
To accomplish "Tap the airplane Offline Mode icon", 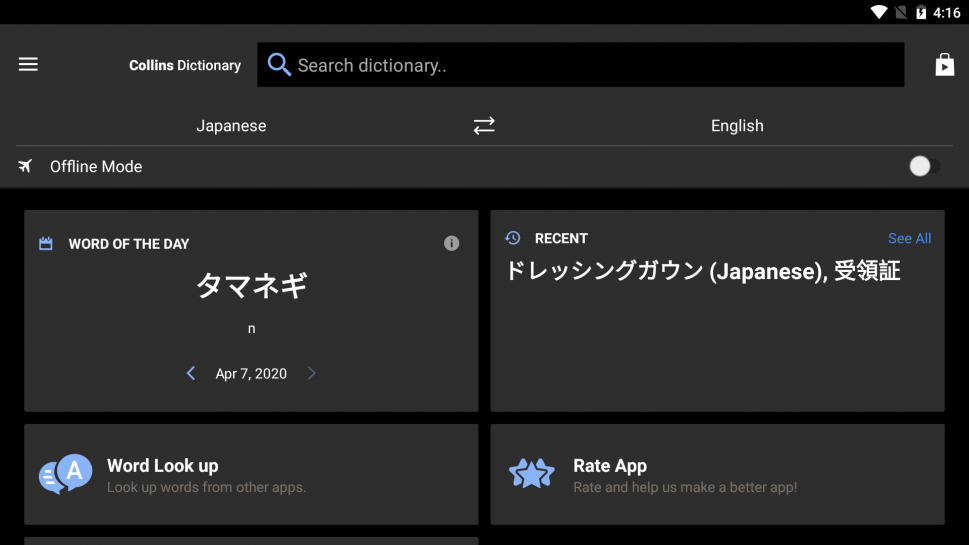I will click(25, 166).
